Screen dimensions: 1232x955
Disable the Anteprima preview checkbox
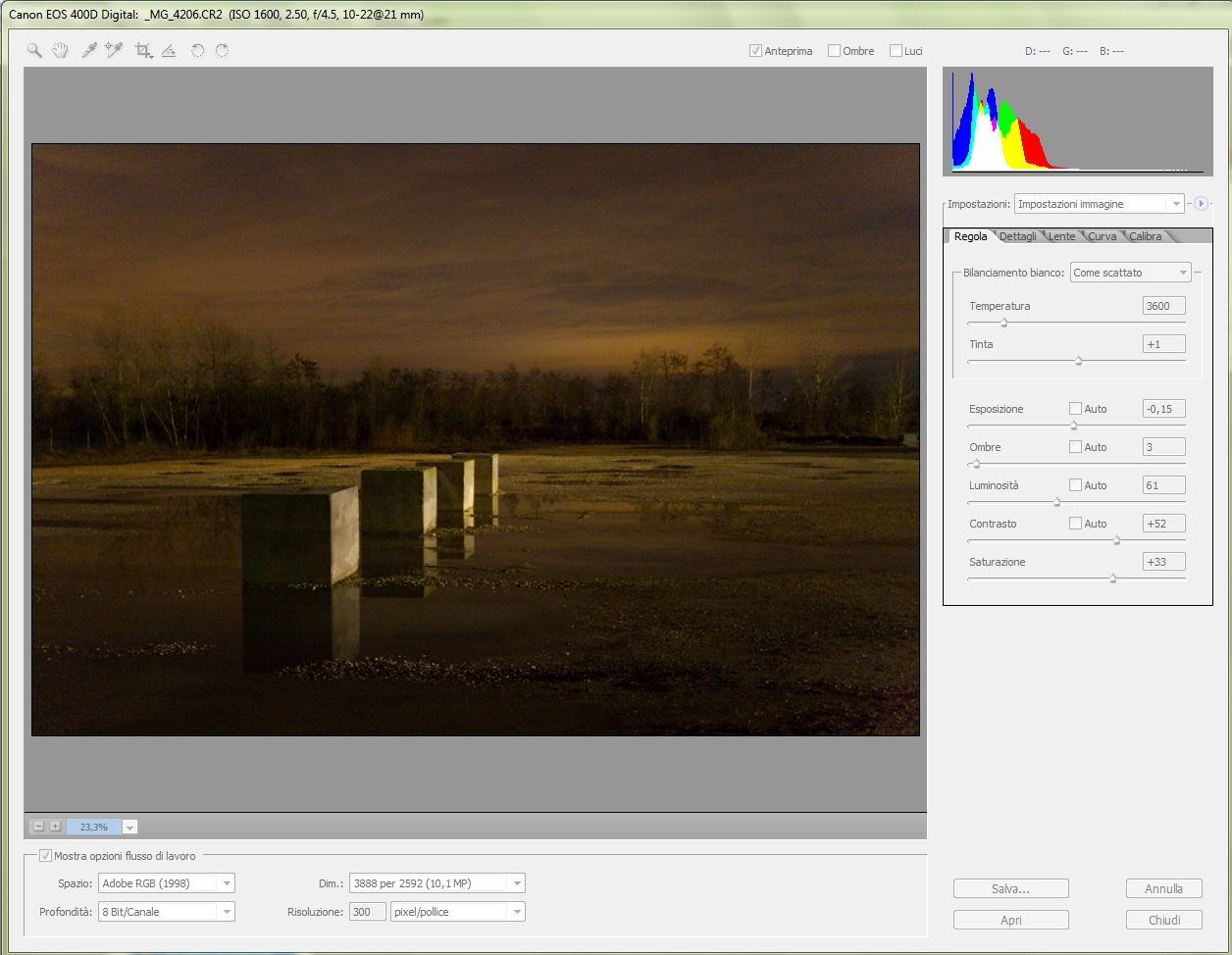click(755, 51)
